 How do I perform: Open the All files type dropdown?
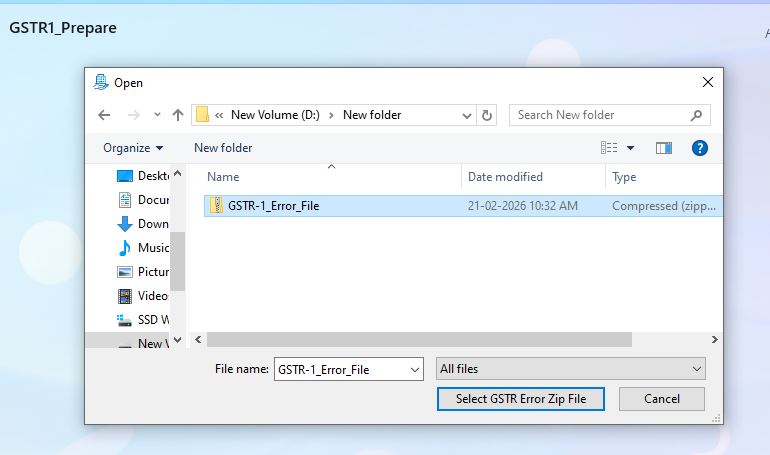pos(570,369)
